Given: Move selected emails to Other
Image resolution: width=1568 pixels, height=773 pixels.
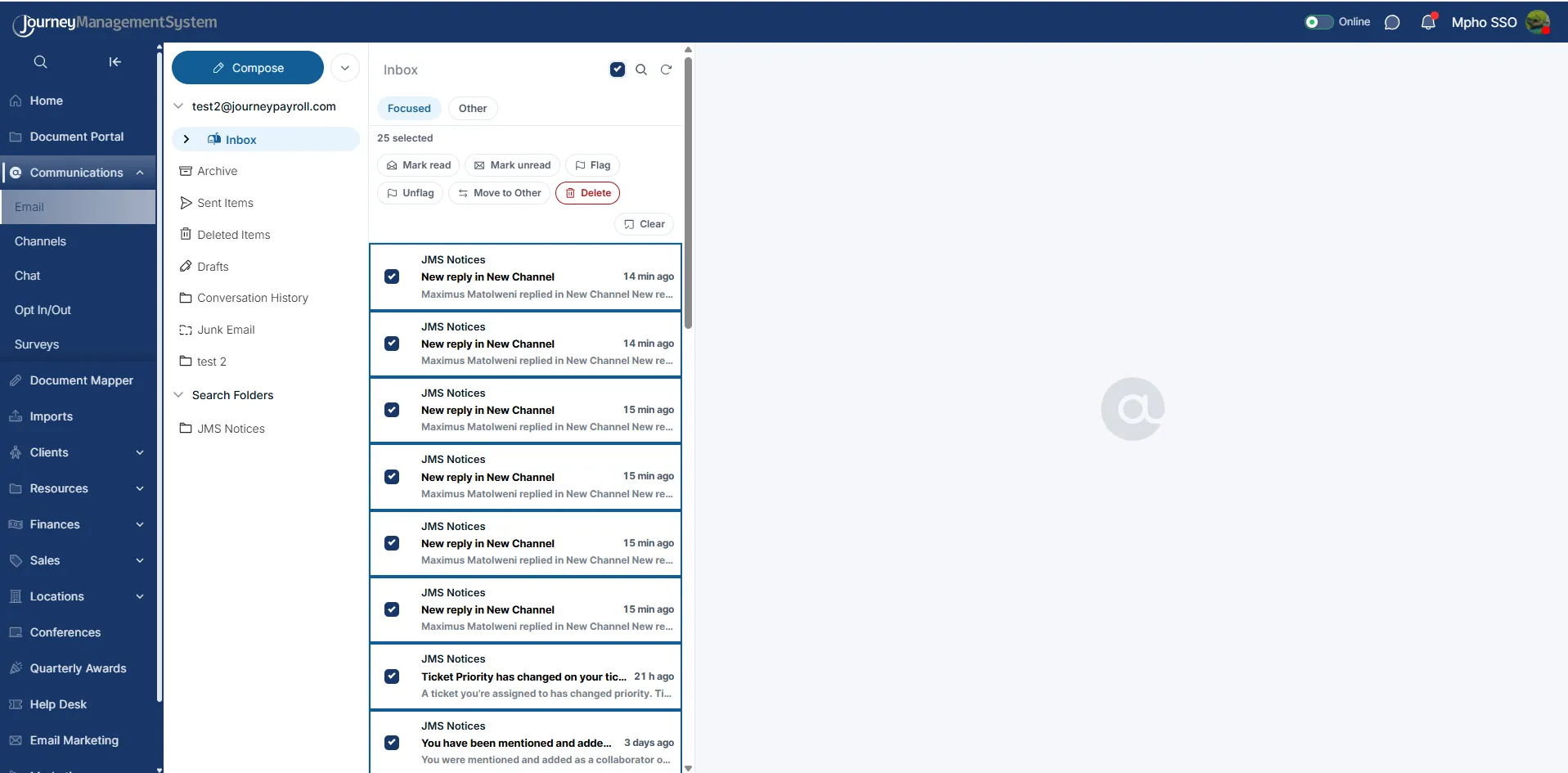Looking at the screenshot, I should pyautogui.click(x=499, y=193).
